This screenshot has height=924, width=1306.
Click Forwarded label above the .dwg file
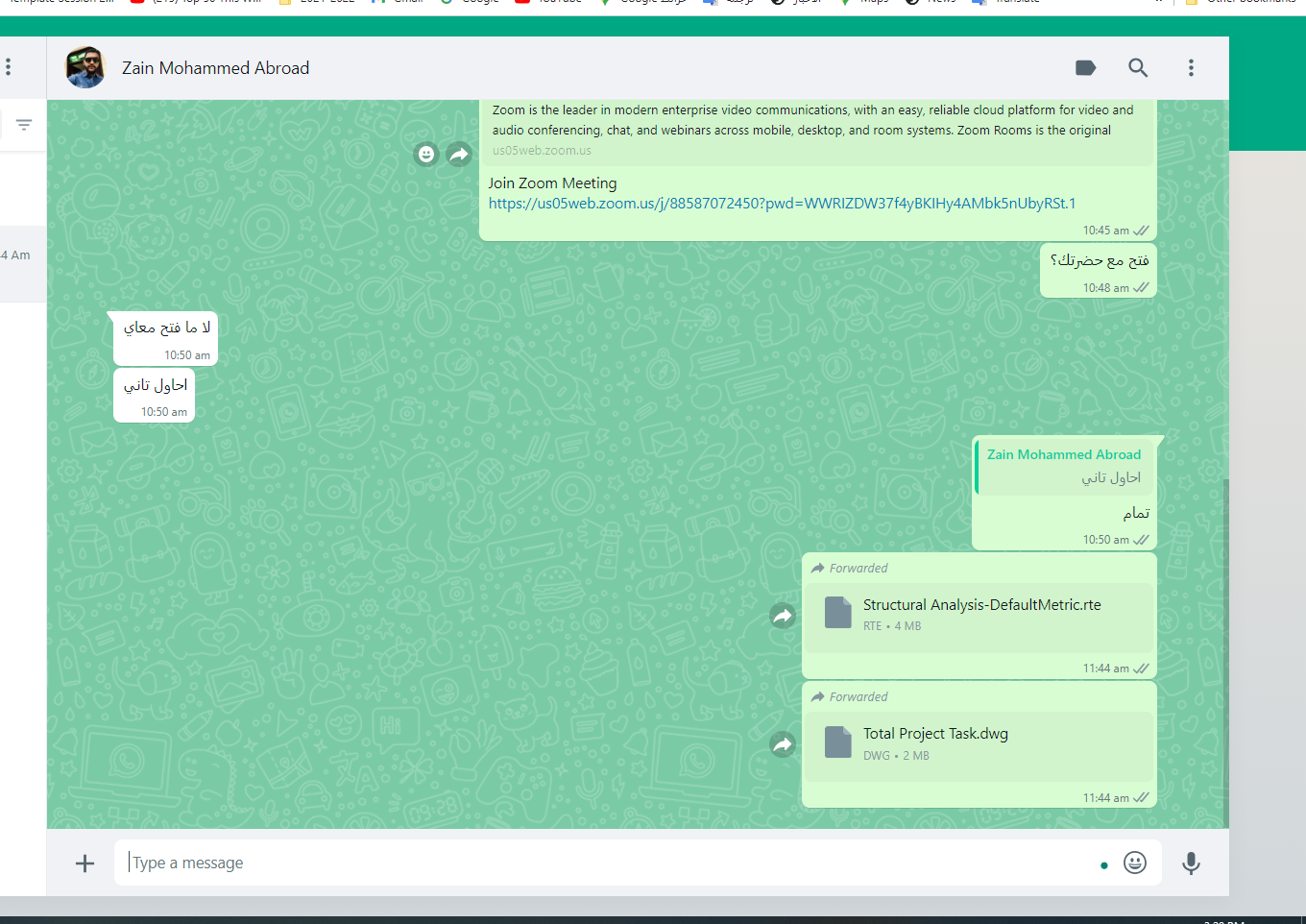tap(850, 697)
